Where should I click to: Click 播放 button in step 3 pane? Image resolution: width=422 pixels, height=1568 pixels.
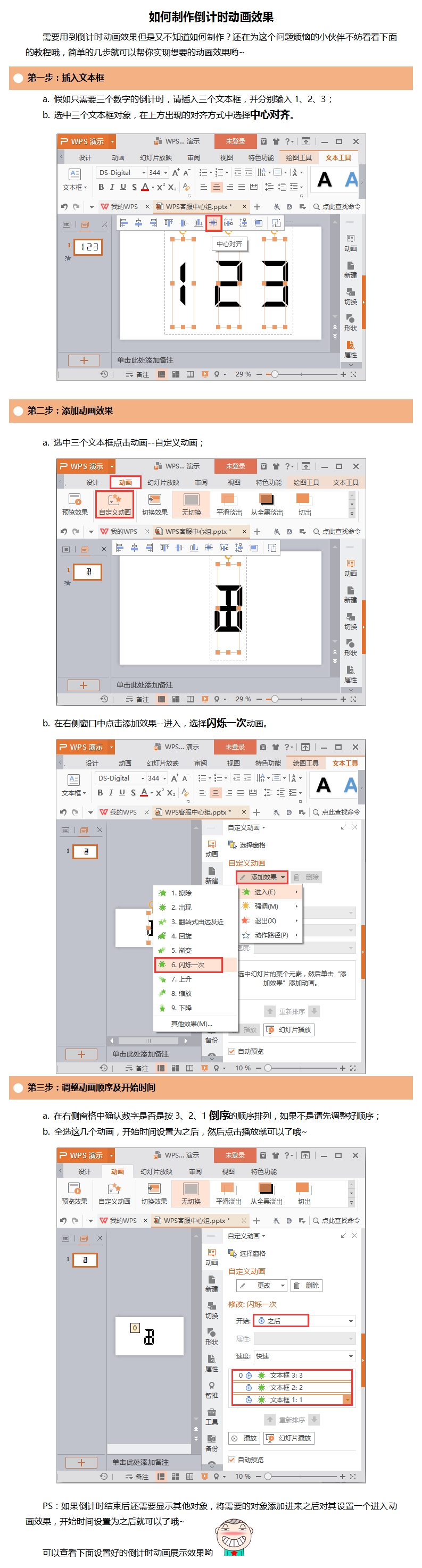[244, 1438]
